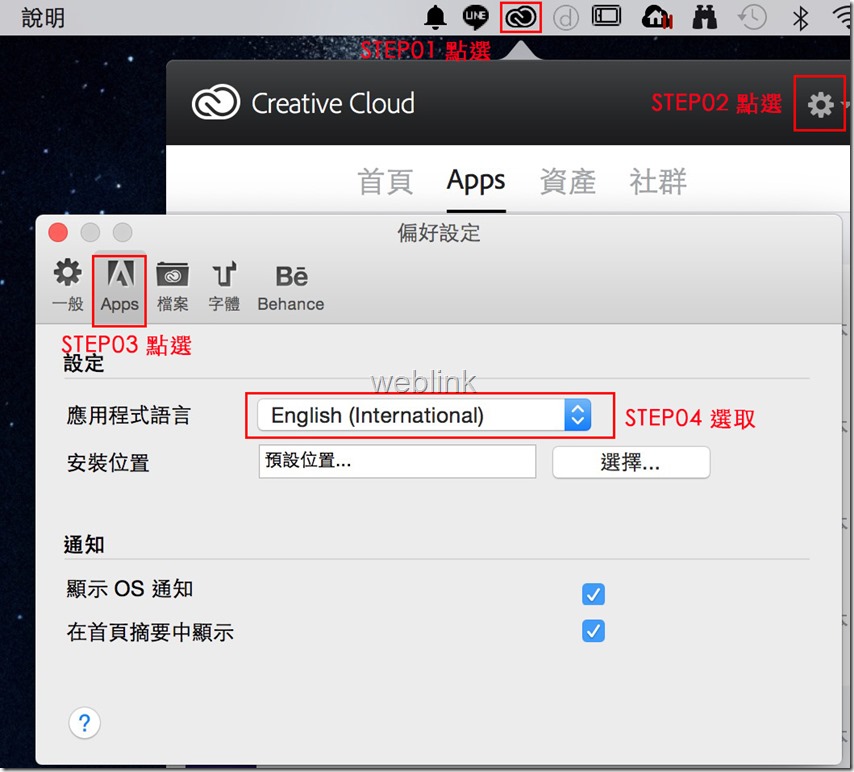Click the Creative Cloud logo in the panel header
The width and height of the screenshot is (854, 772).
216,102
